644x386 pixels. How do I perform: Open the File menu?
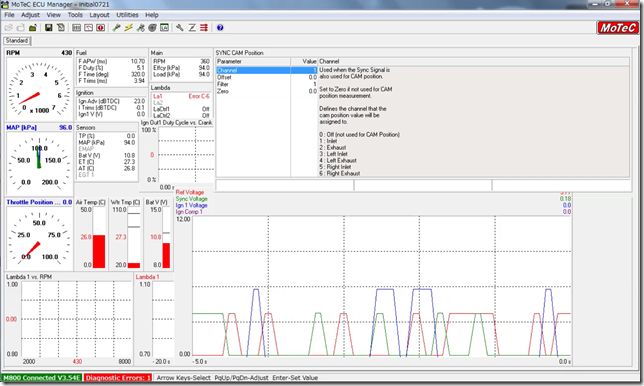click(9, 15)
